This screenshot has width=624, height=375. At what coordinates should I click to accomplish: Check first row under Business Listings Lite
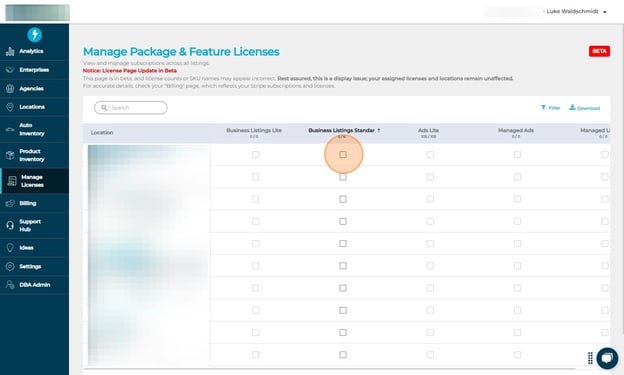point(255,154)
